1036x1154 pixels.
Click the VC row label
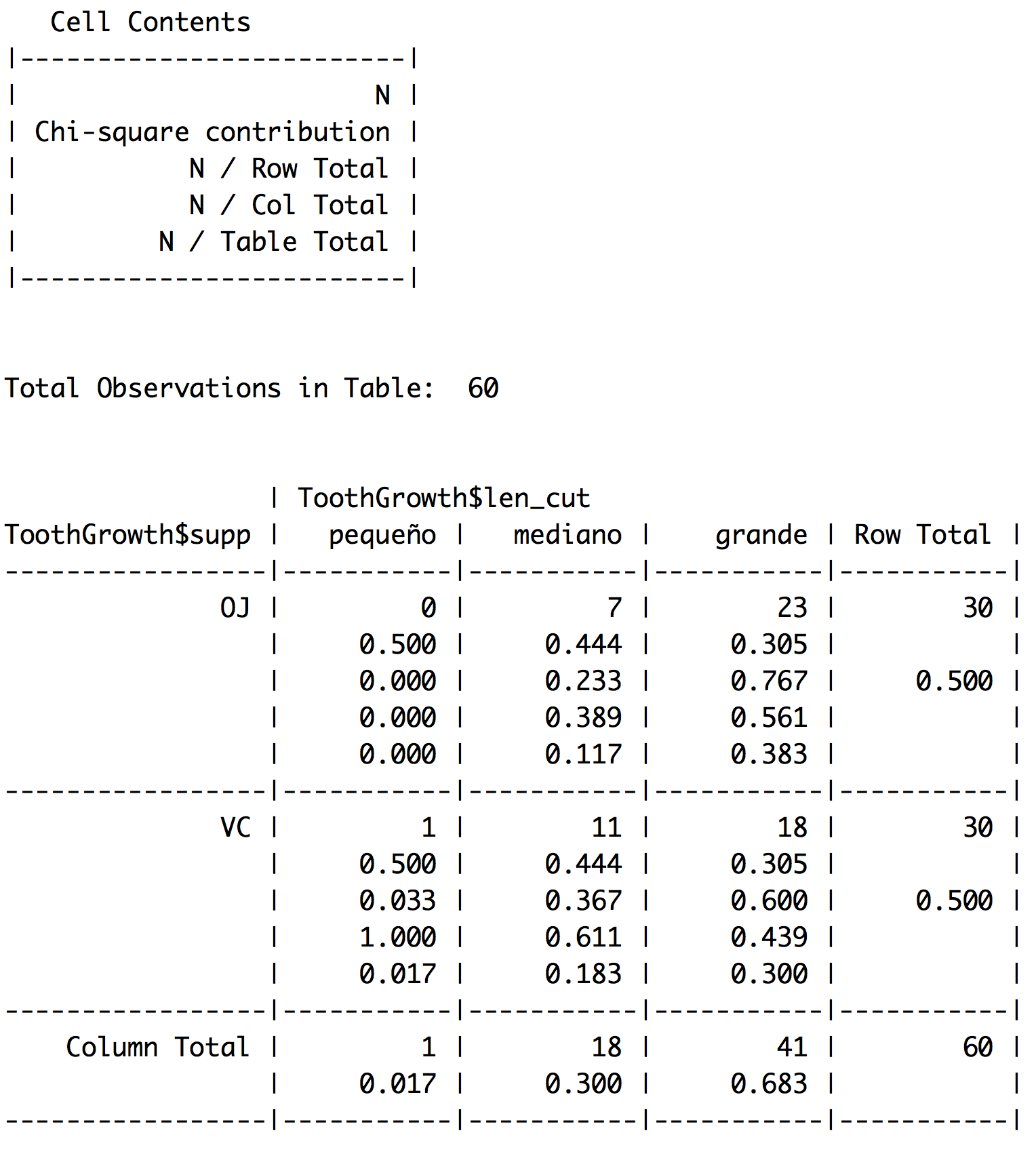tap(235, 828)
